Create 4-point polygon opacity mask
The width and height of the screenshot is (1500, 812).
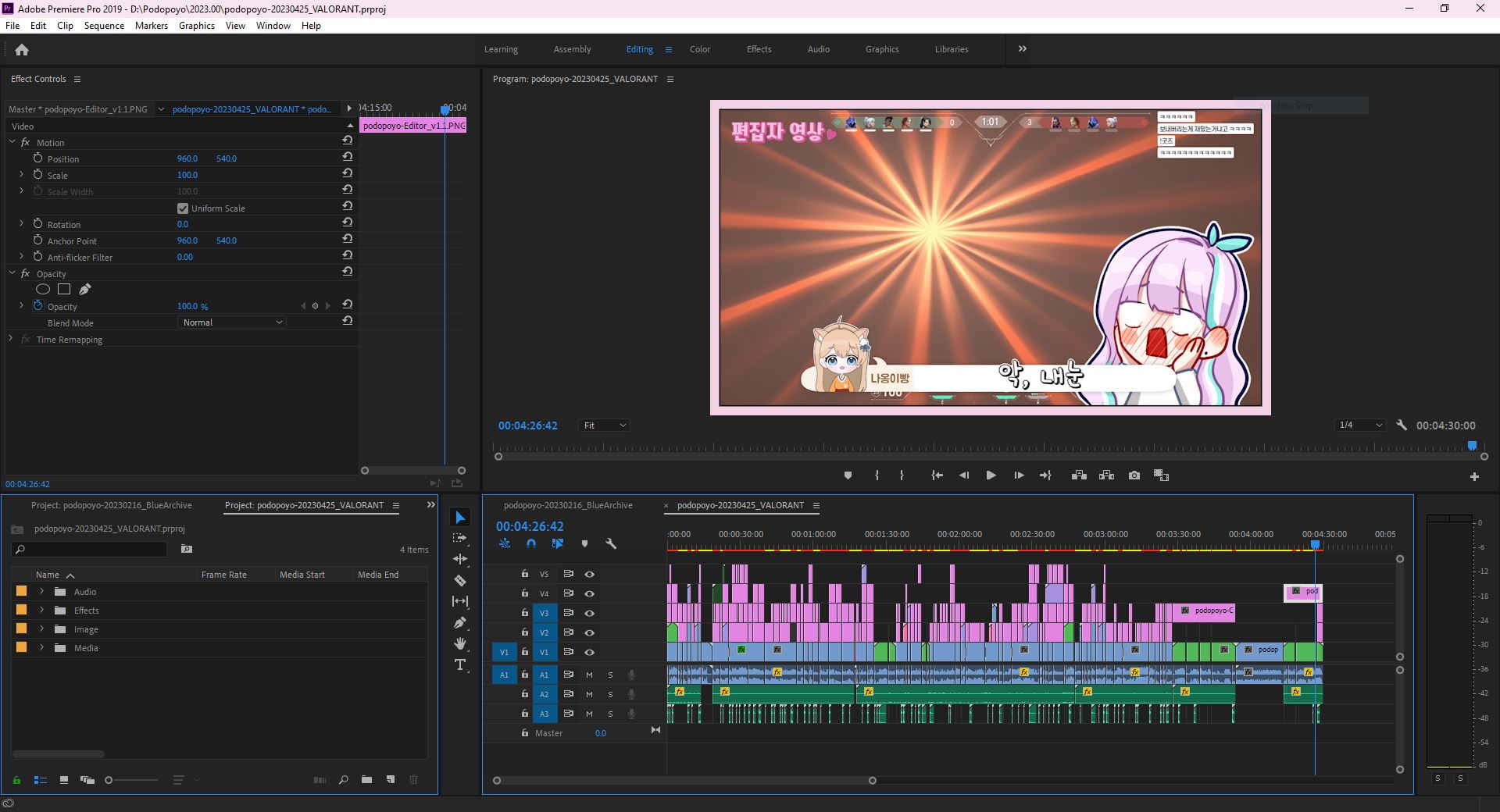(x=64, y=290)
